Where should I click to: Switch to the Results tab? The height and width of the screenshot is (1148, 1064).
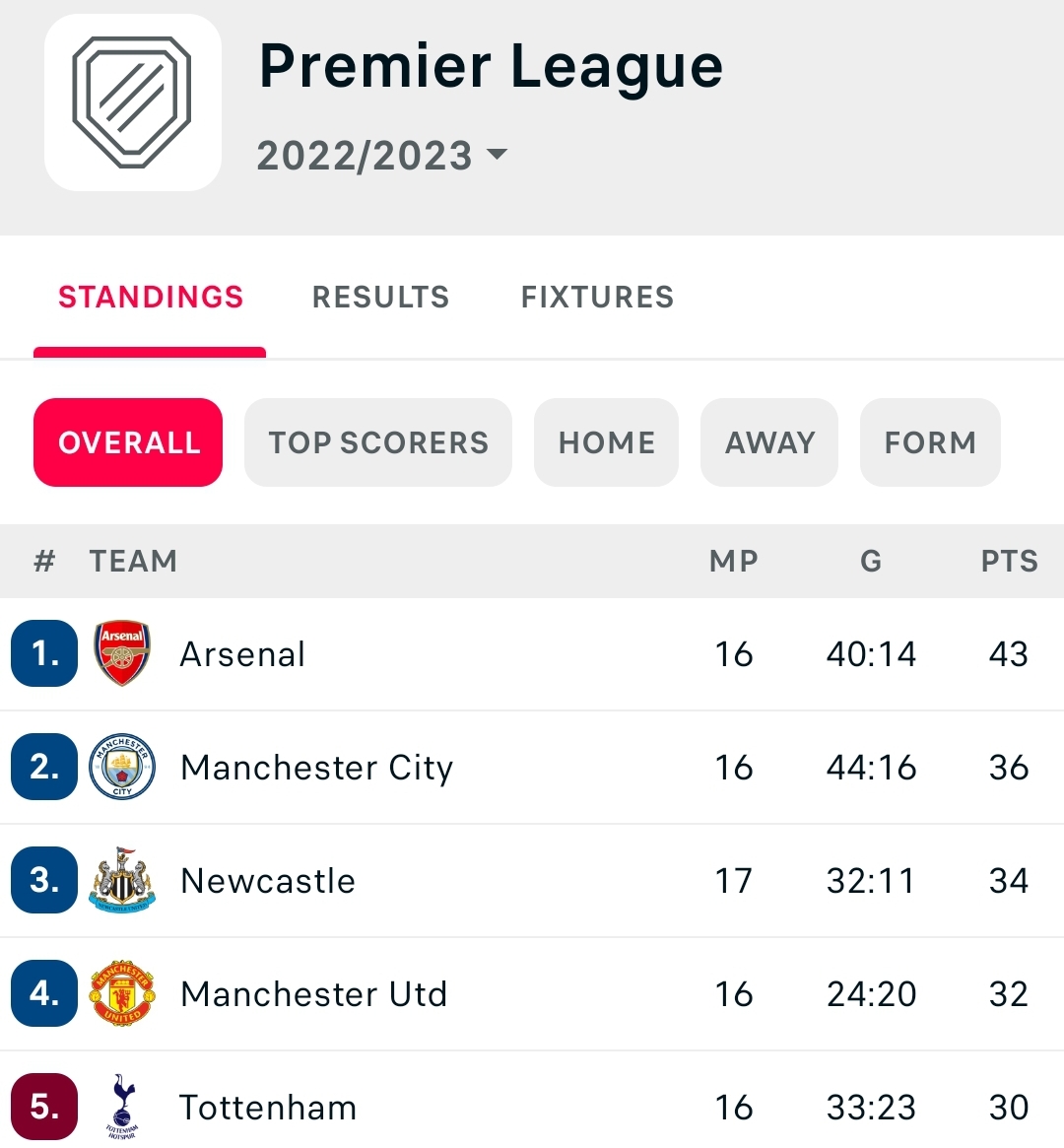[380, 298]
